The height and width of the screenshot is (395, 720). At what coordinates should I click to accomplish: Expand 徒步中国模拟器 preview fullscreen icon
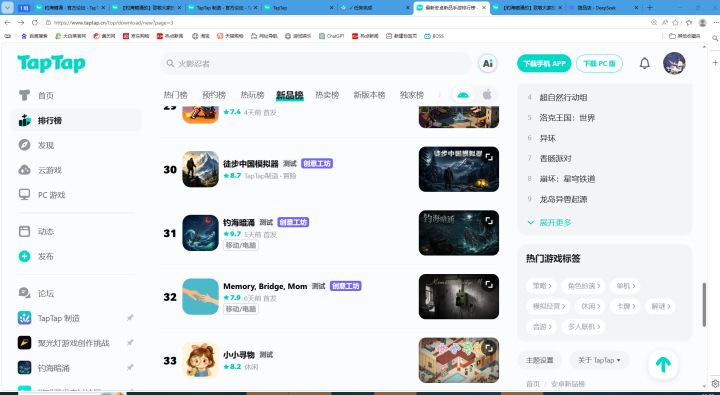[489, 157]
